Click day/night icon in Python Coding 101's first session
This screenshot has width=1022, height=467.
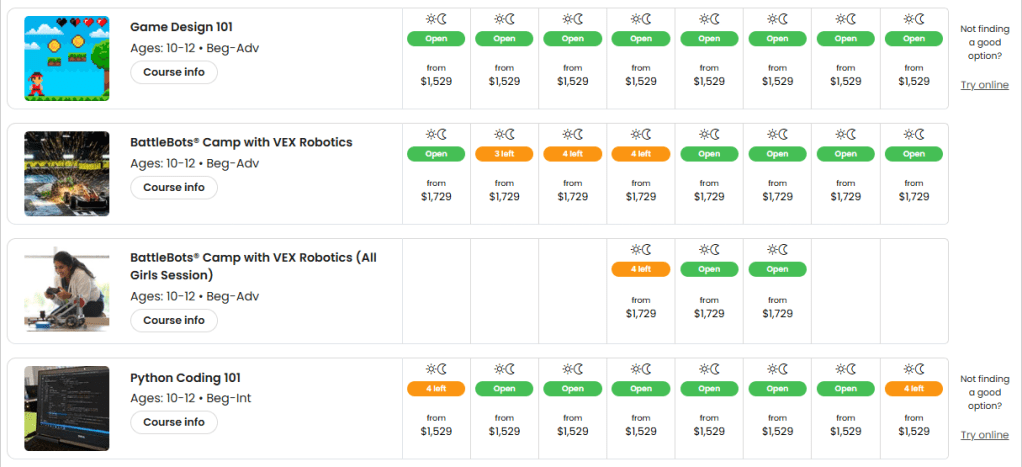(x=436, y=369)
